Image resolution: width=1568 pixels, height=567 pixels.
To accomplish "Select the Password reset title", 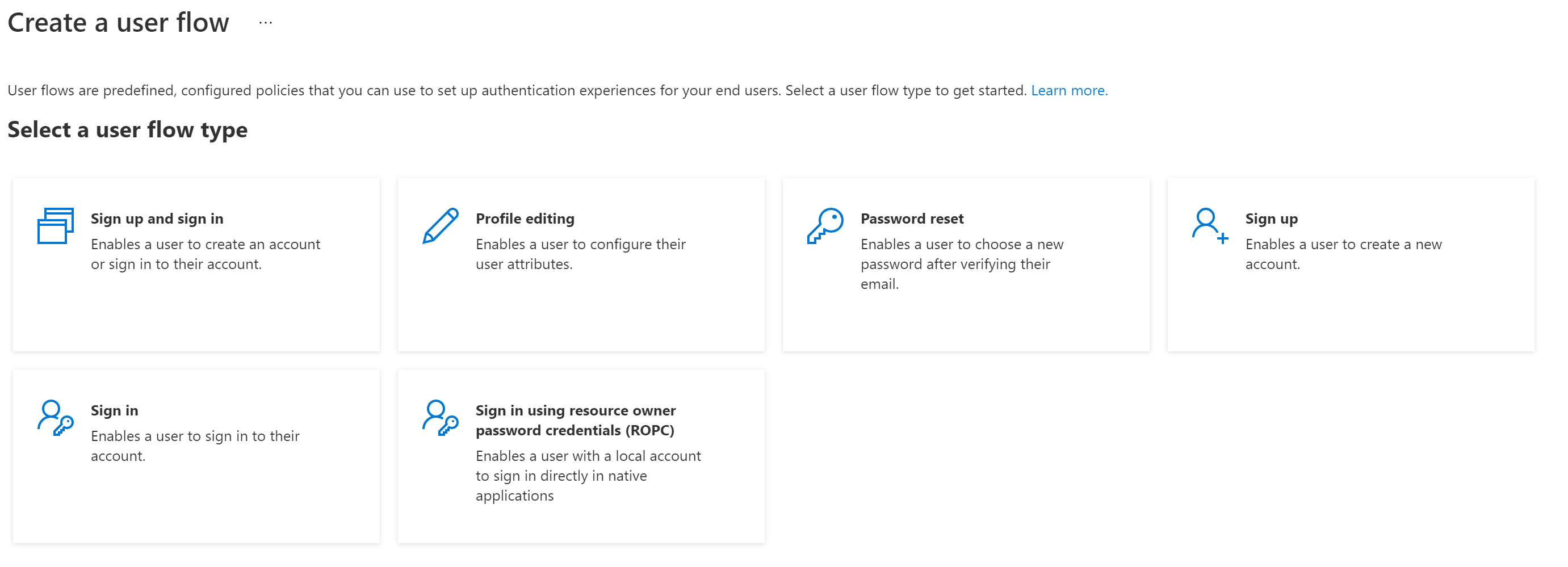I will (x=911, y=219).
